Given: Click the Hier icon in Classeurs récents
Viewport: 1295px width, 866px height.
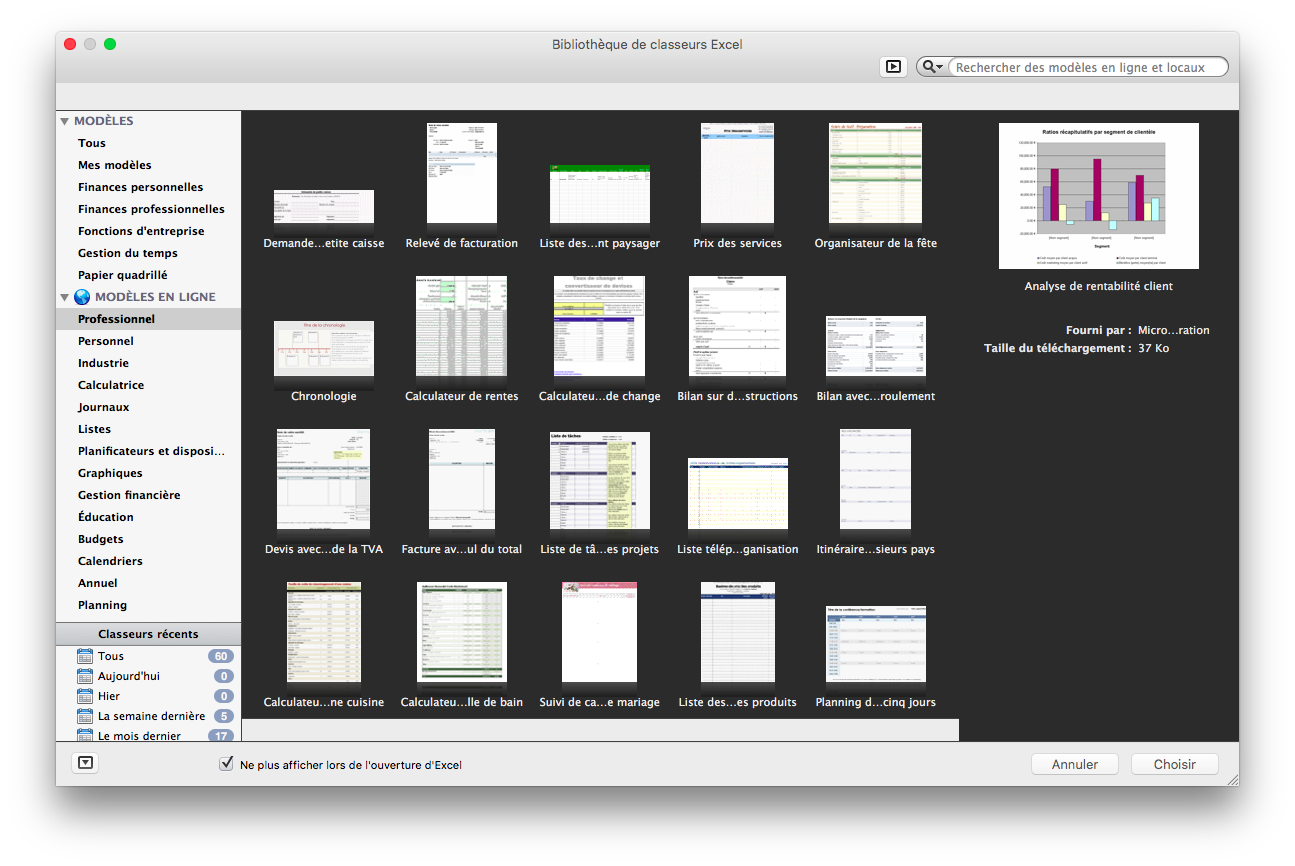Looking at the screenshot, I should tap(85, 696).
